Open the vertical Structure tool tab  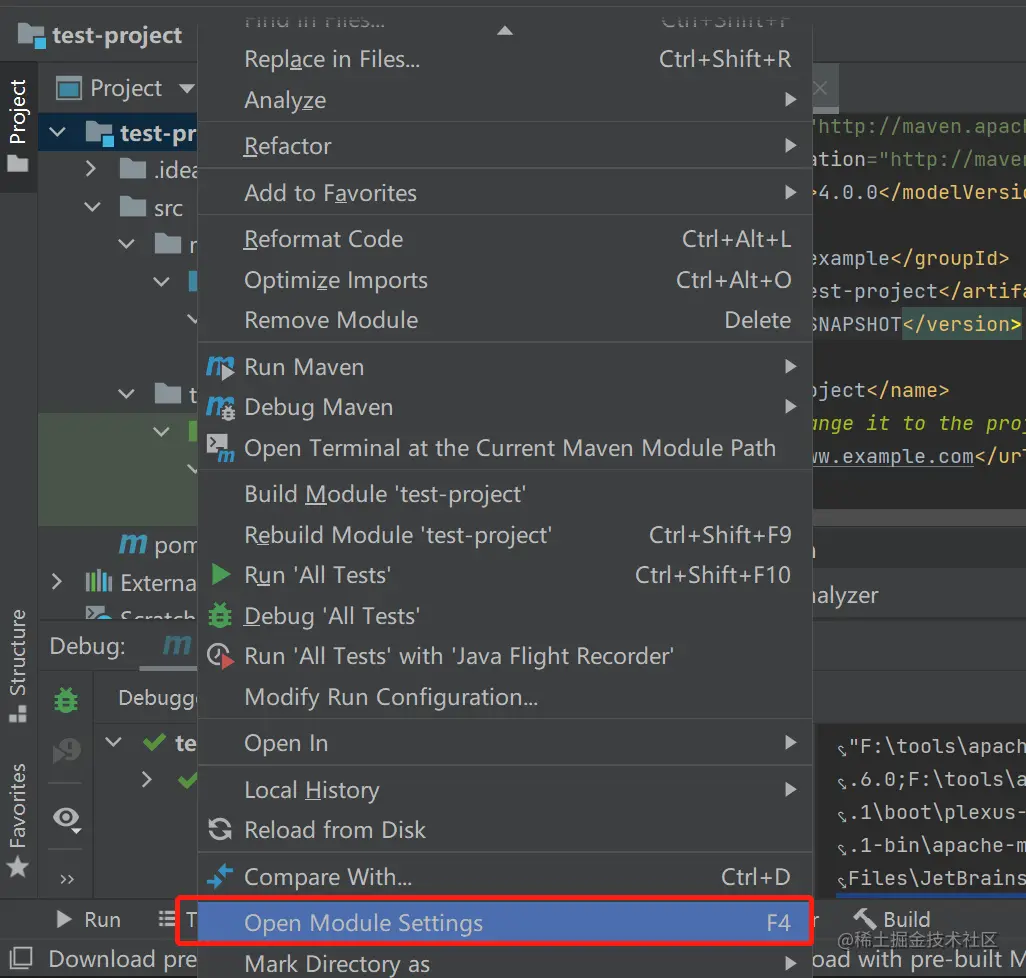(18, 667)
